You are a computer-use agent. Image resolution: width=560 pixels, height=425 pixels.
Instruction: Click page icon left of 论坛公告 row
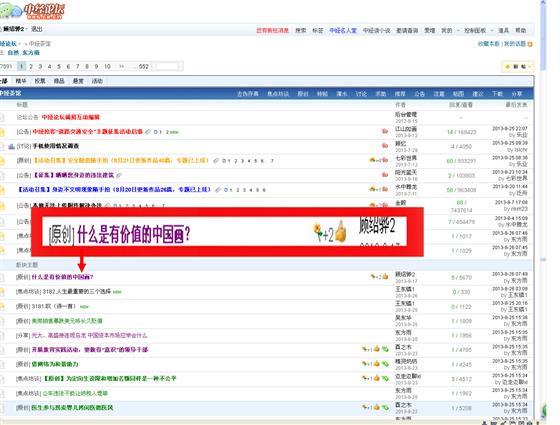coord(2,118)
